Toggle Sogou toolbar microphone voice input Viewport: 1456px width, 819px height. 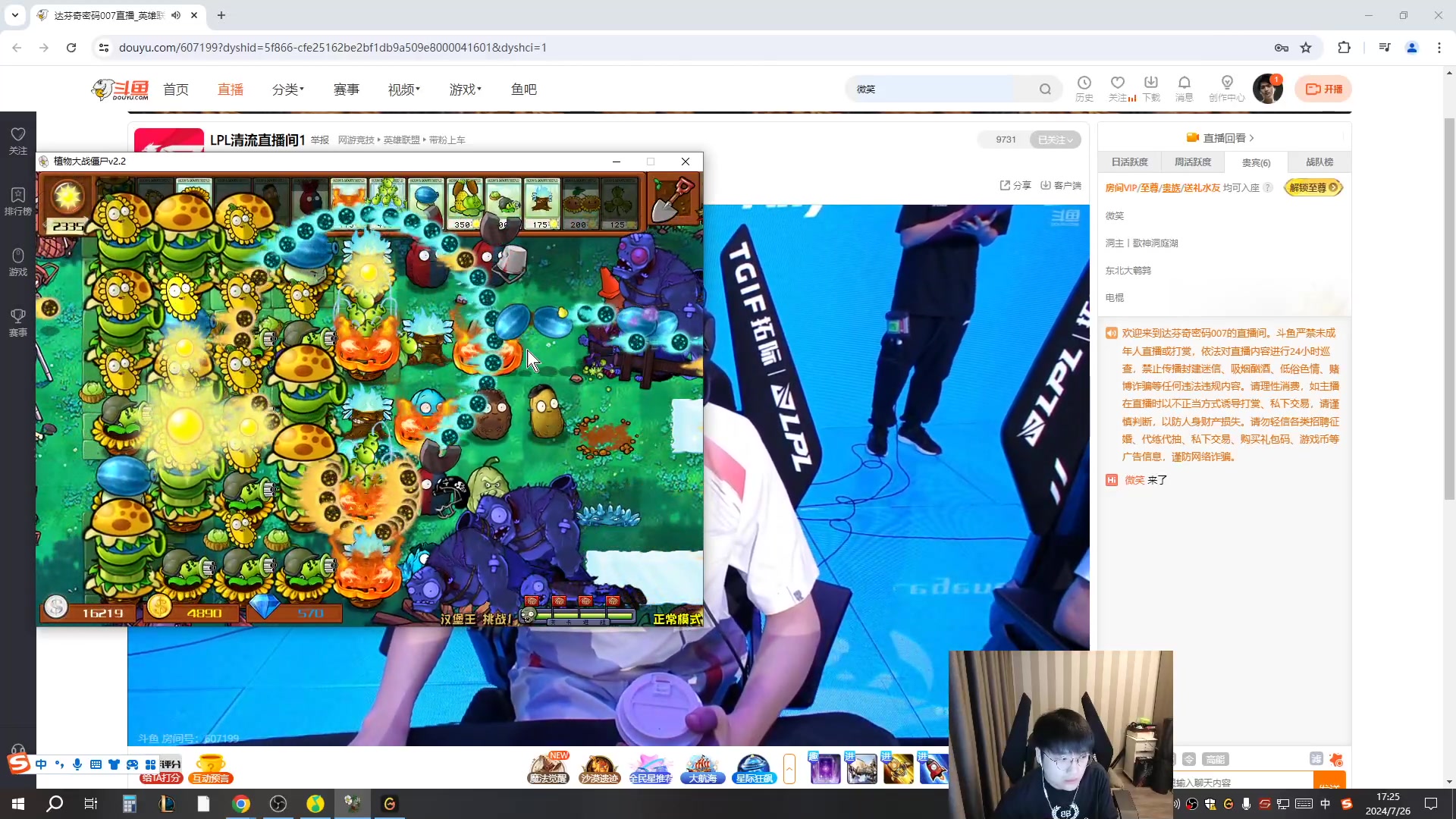77,764
